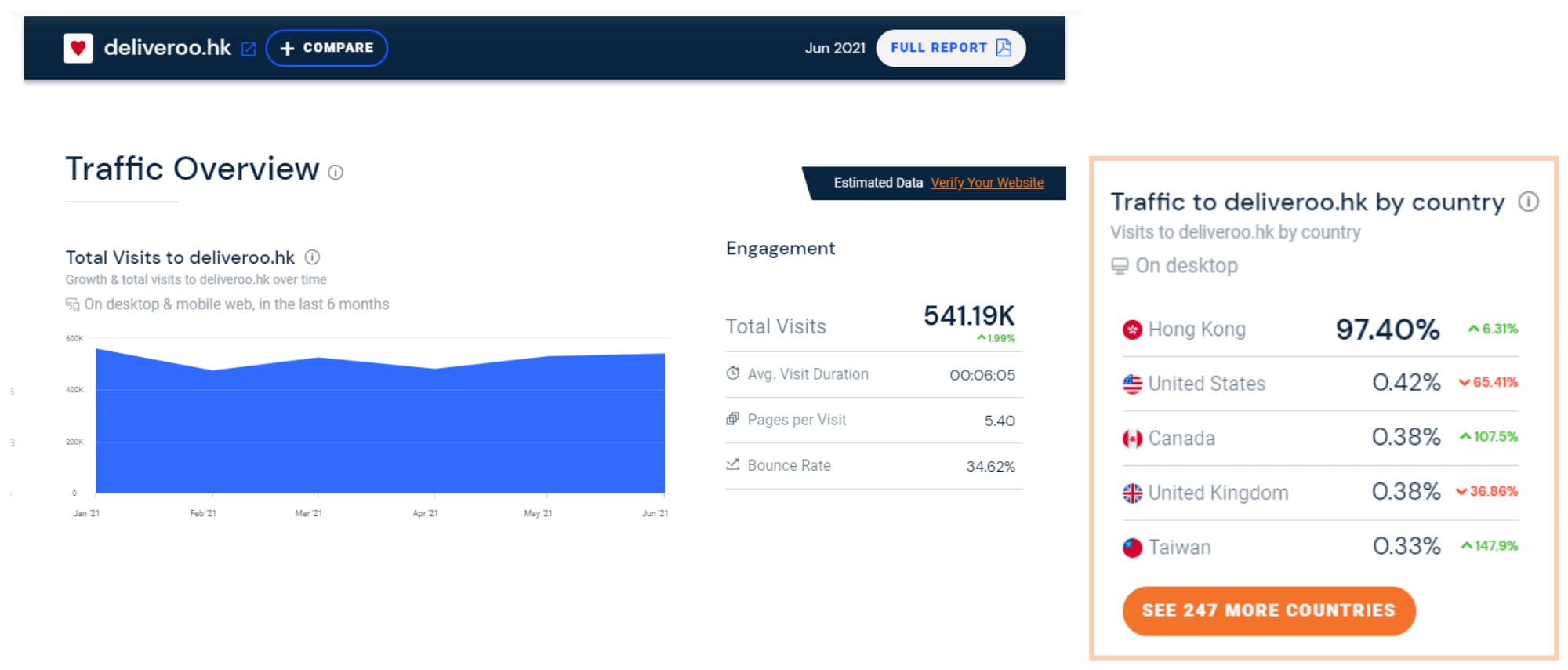The width and height of the screenshot is (1568, 670).
Task: Click the United States flag icon
Action: (1132, 384)
